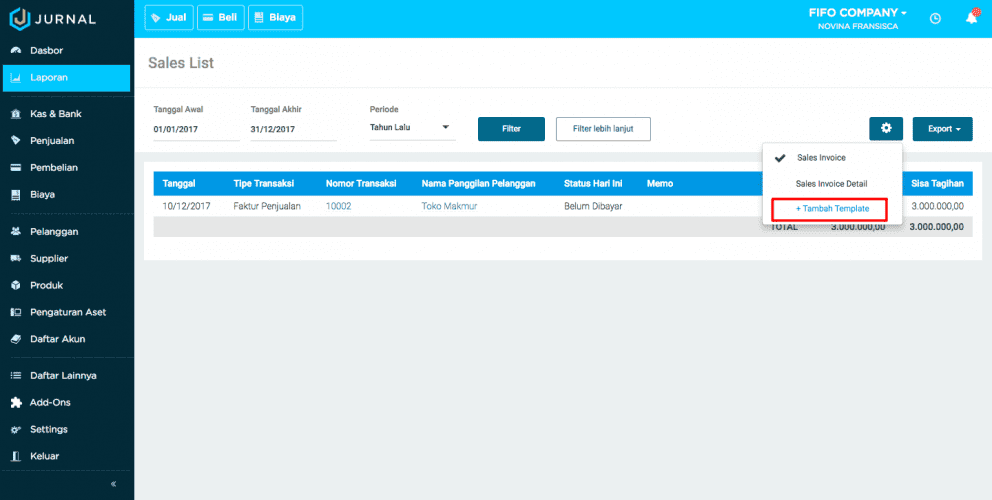Open Dasbor from the sidebar
The width and height of the screenshot is (992, 500).
47,50
